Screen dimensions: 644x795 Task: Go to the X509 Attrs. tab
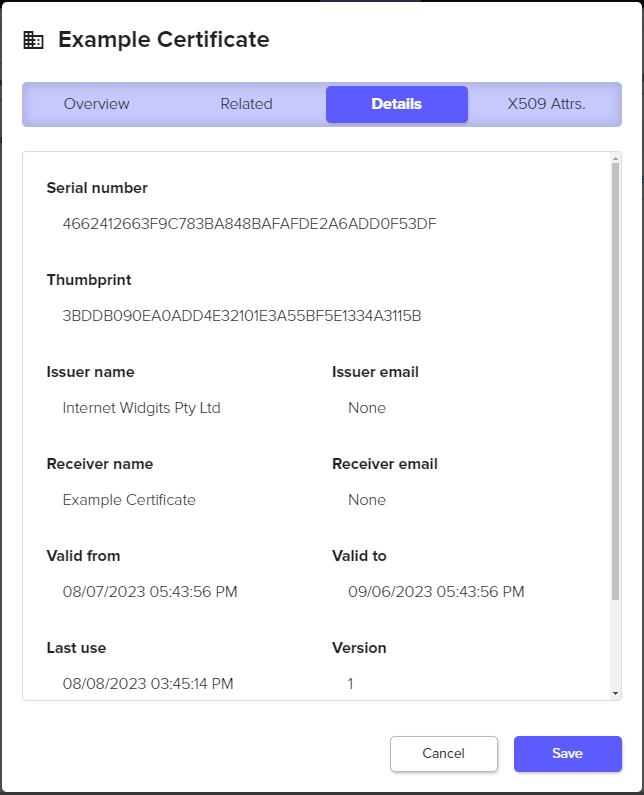[x=546, y=104]
